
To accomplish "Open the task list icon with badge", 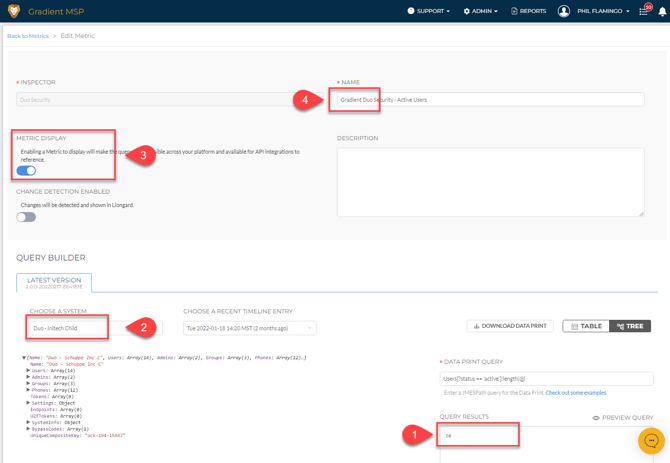I will (x=644, y=11).
